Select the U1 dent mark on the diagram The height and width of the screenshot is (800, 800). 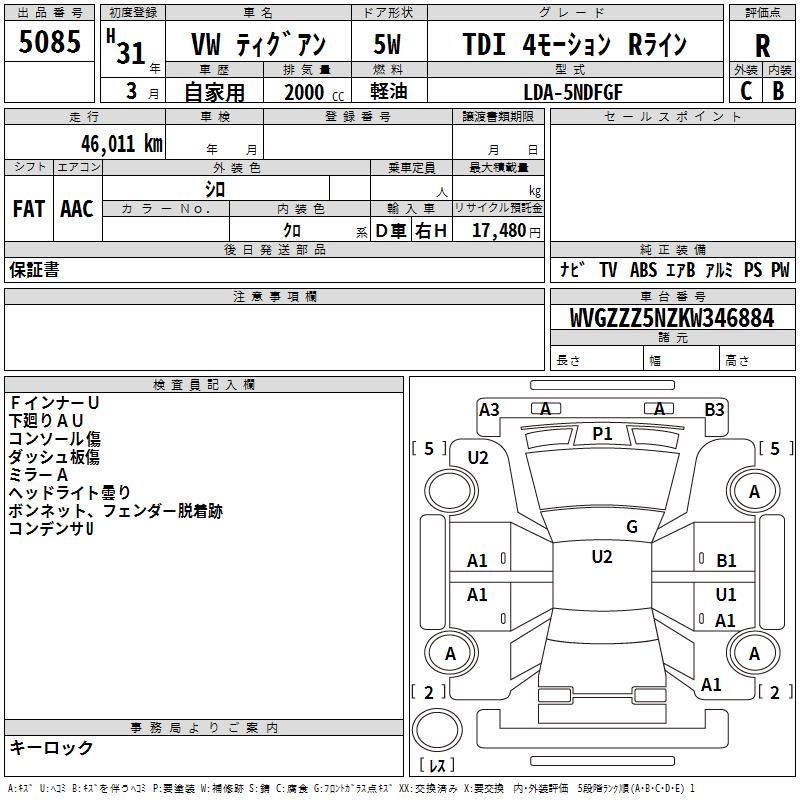pyautogui.click(x=726, y=595)
